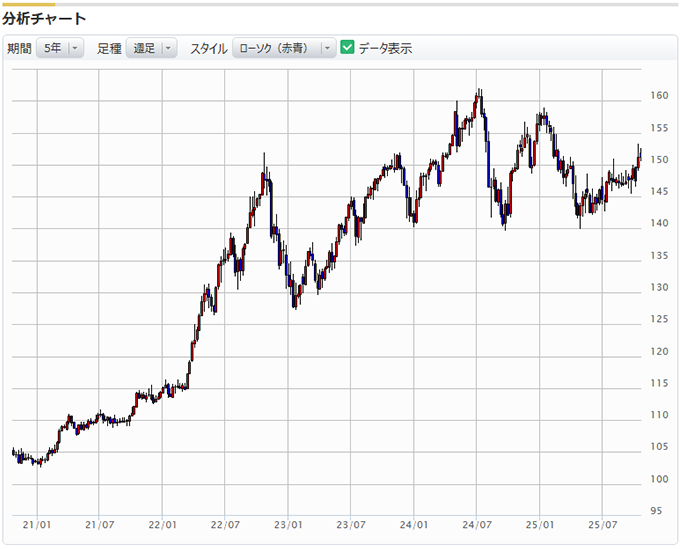This screenshot has height=549, width=680.
Task: Pick the 23/07 date on the time axis
Action: [351, 524]
